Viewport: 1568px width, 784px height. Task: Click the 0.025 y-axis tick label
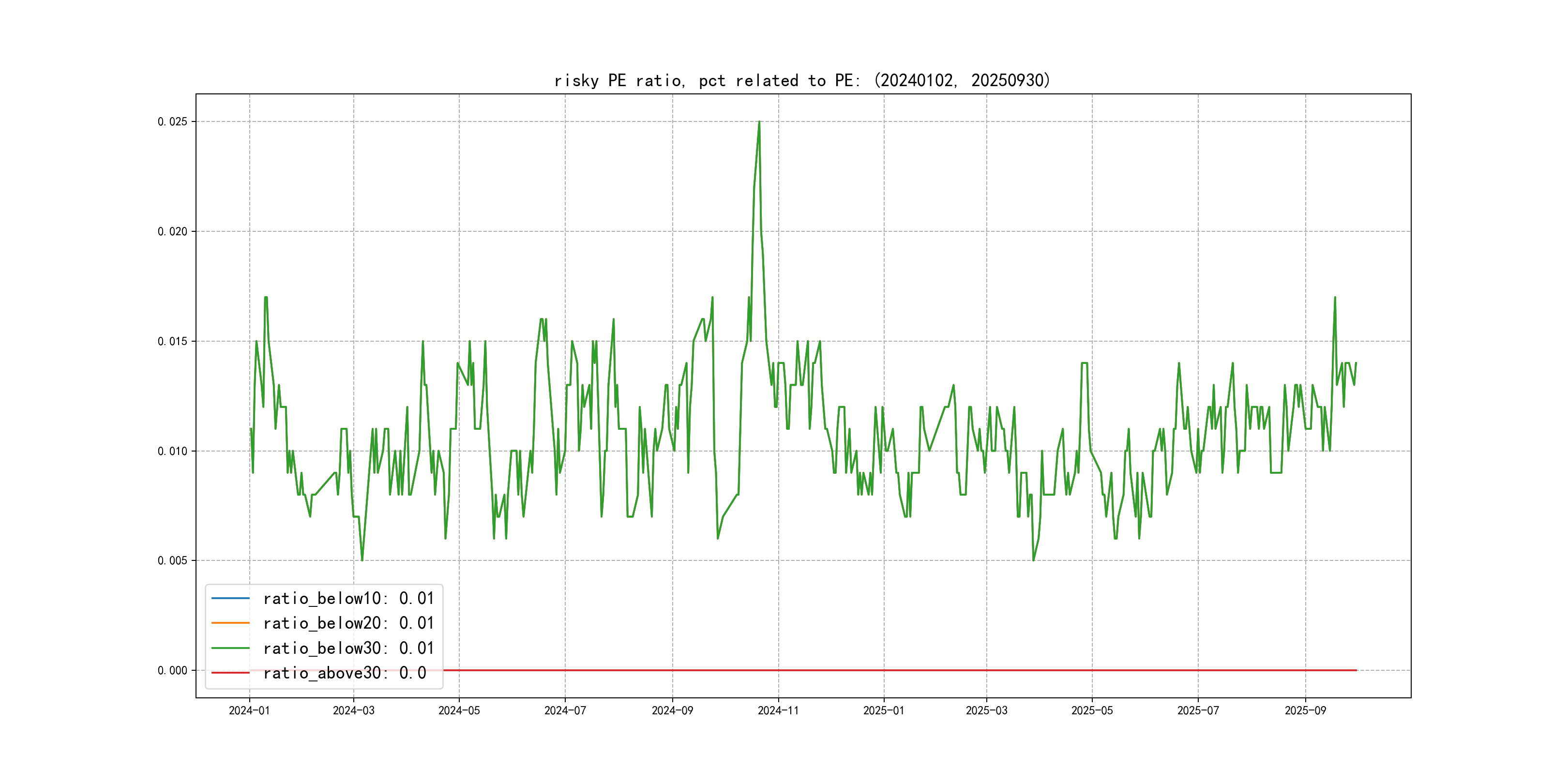[x=172, y=122]
